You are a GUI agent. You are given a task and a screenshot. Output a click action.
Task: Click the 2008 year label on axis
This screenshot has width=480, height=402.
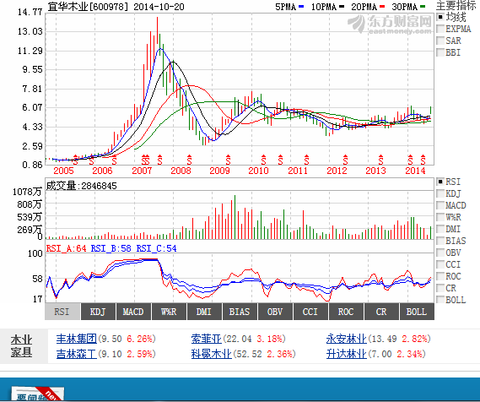click(181, 171)
